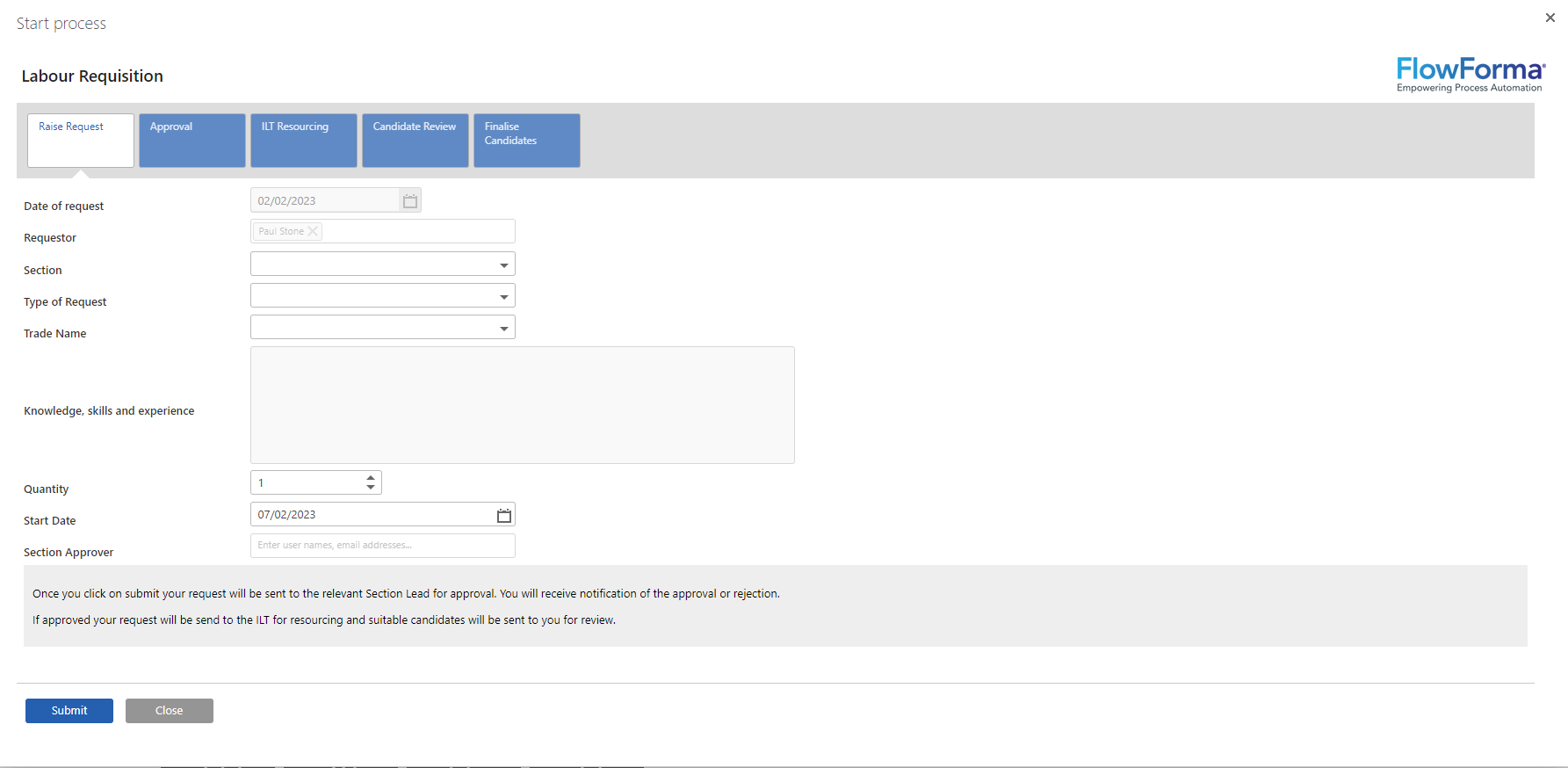Open the ILT Resourcing step tab
1568x768 pixels.
point(304,140)
